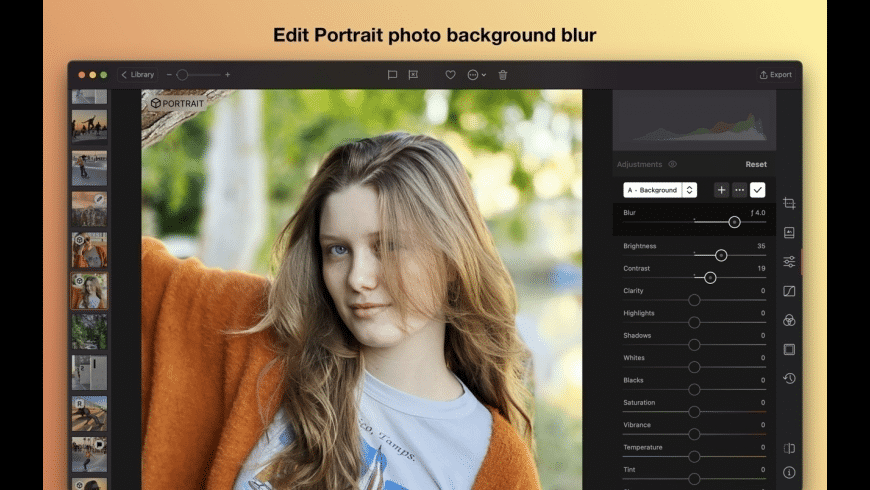Toggle before/after compare view icon
Screen dimensions: 870x490
[x=789, y=448]
